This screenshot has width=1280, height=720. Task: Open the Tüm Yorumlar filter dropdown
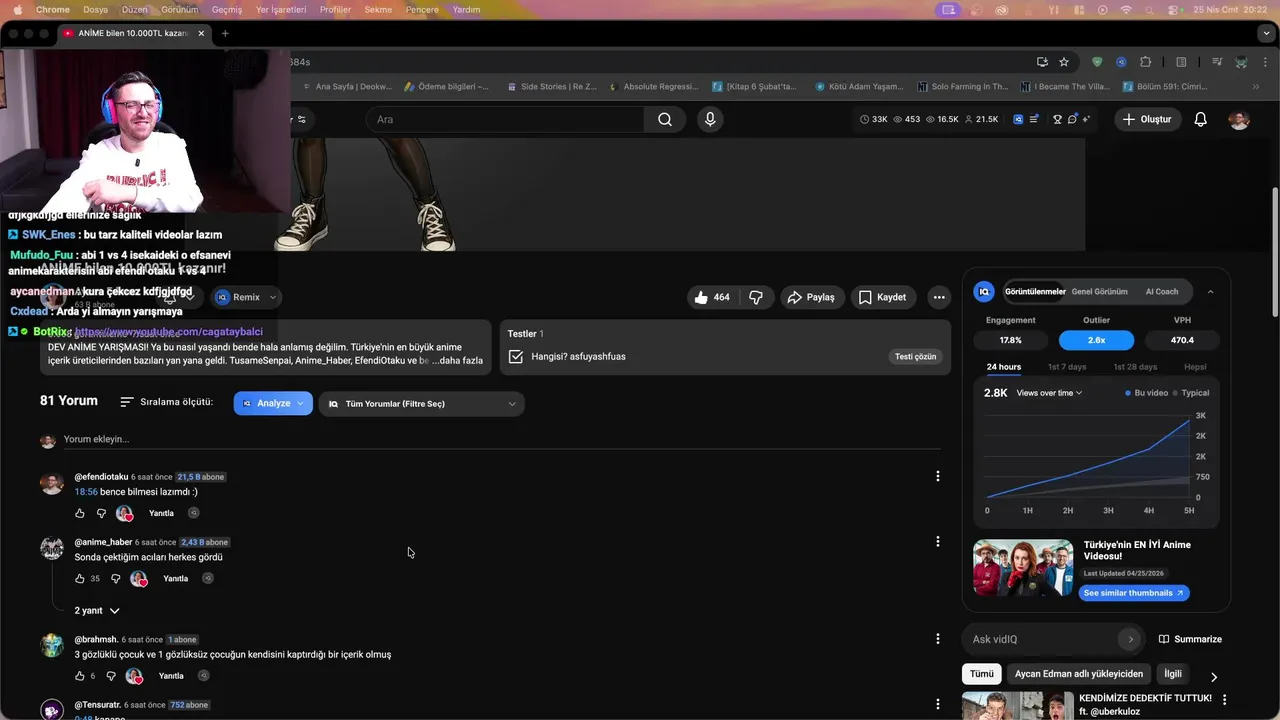[x=421, y=404]
